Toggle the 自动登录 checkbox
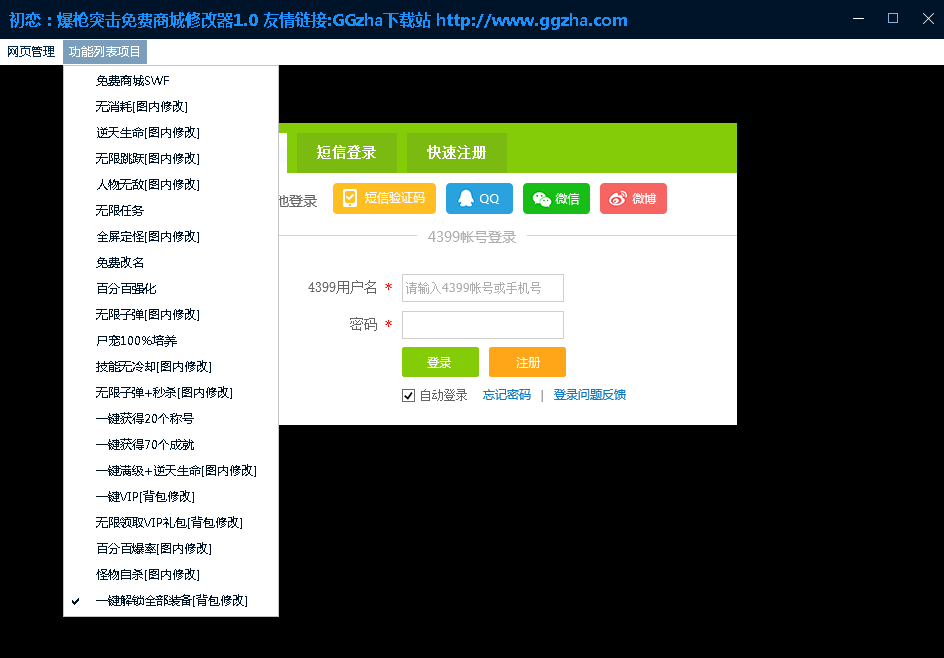This screenshot has width=944, height=658. point(409,396)
